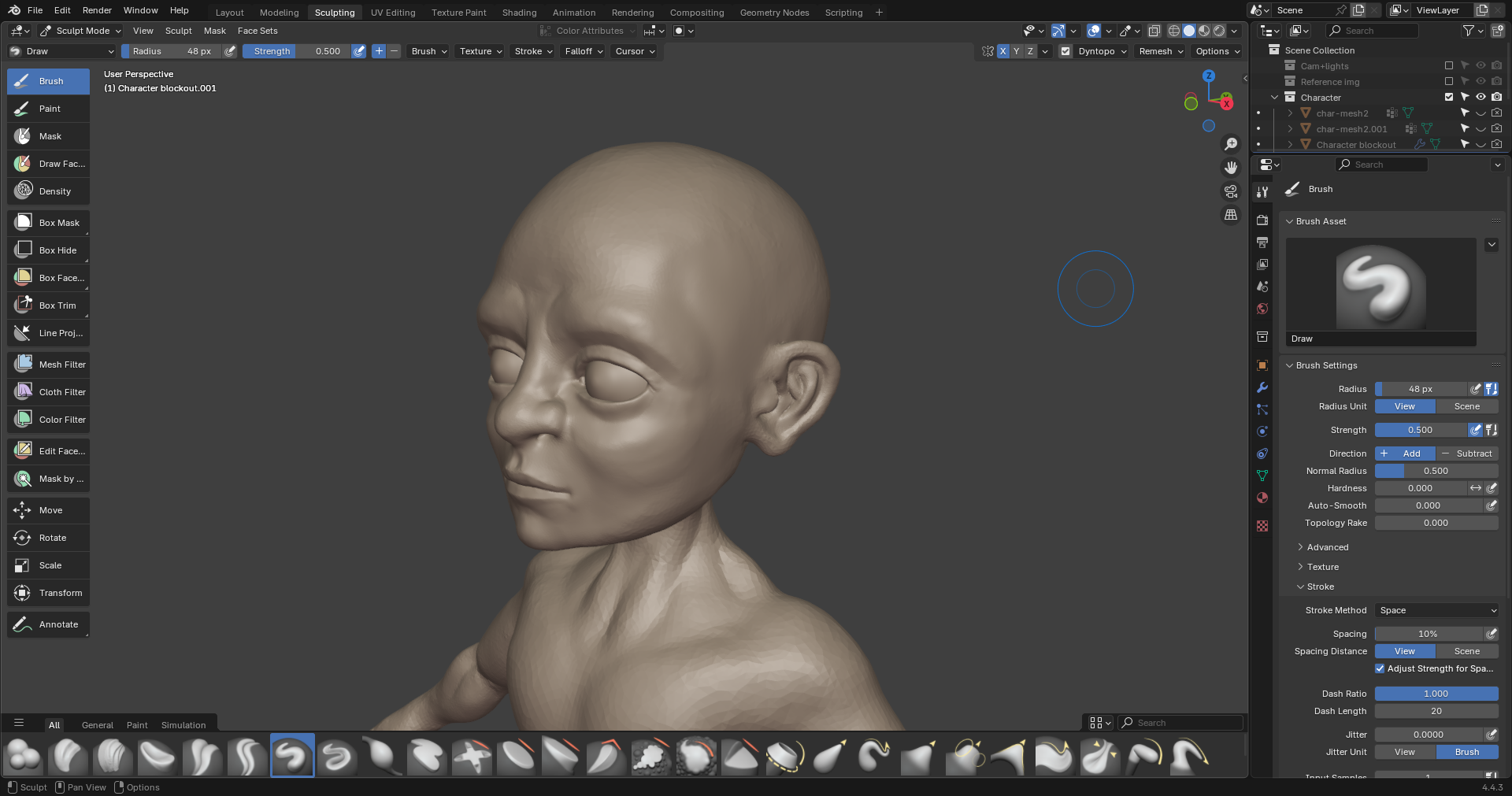Select the Density tool icon
This screenshot has height=796, width=1512.
click(24, 191)
